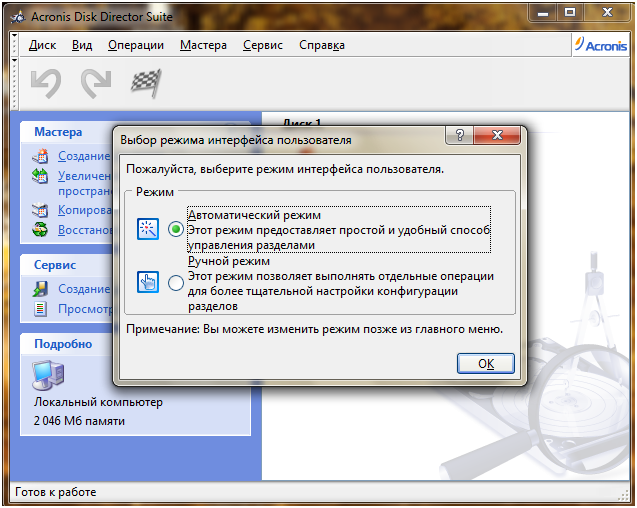Confirm the dialog with the OK button
The height and width of the screenshot is (508, 637).
pos(486,363)
